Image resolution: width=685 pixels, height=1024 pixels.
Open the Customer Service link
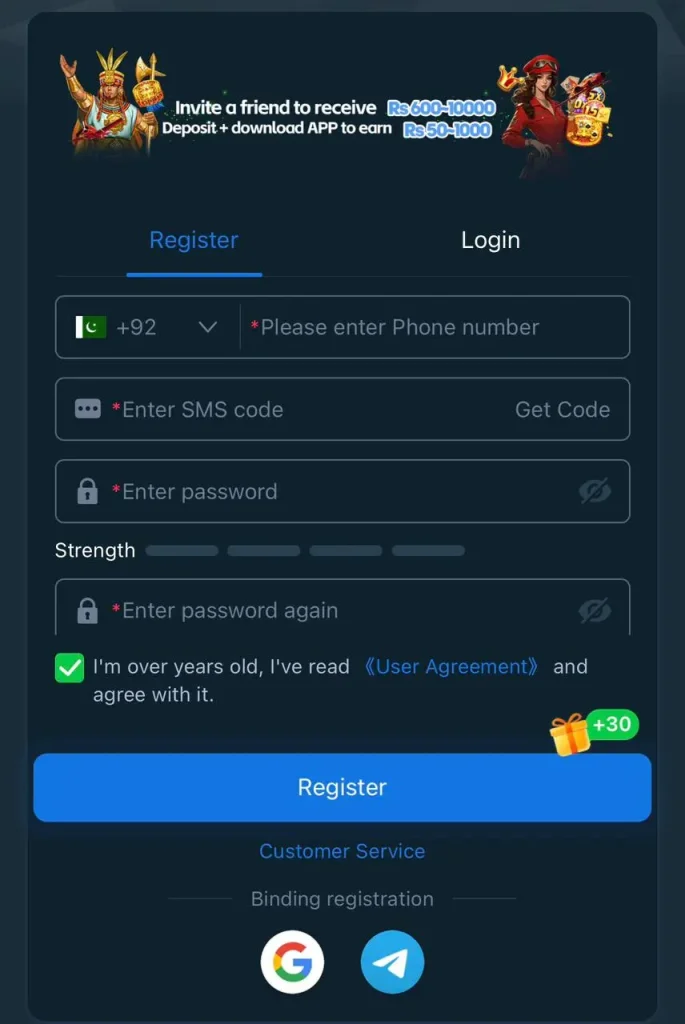(x=342, y=851)
